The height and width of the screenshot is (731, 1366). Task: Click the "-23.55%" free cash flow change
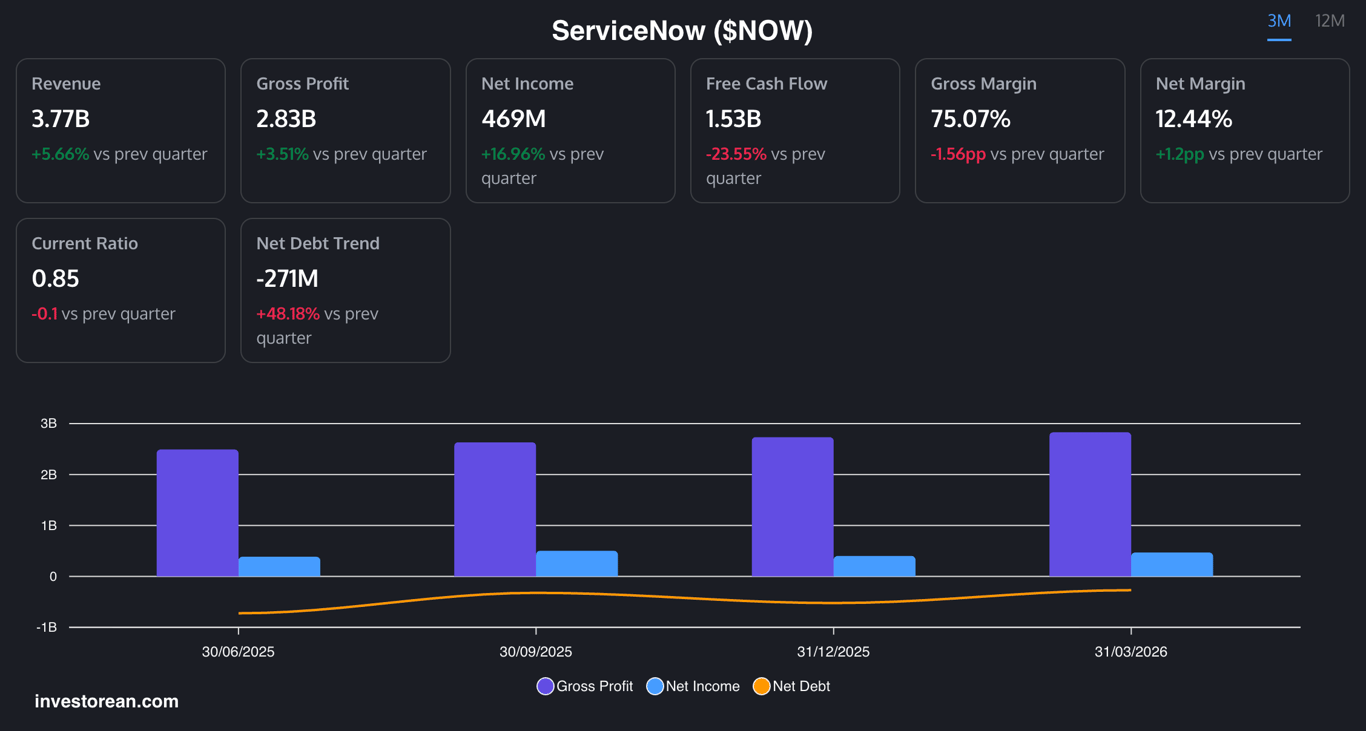coord(736,154)
